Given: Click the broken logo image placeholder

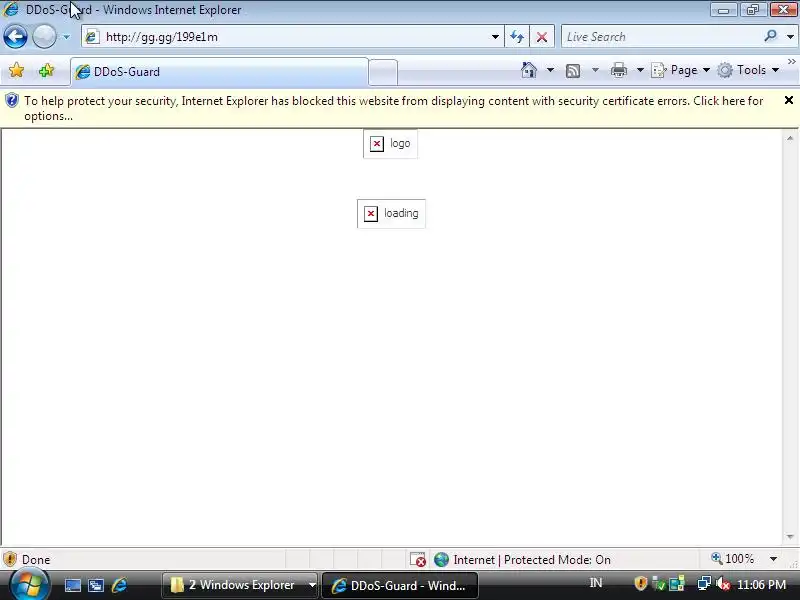Looking at the screenshot, I should pyautogui.click(x=390, y=144).
